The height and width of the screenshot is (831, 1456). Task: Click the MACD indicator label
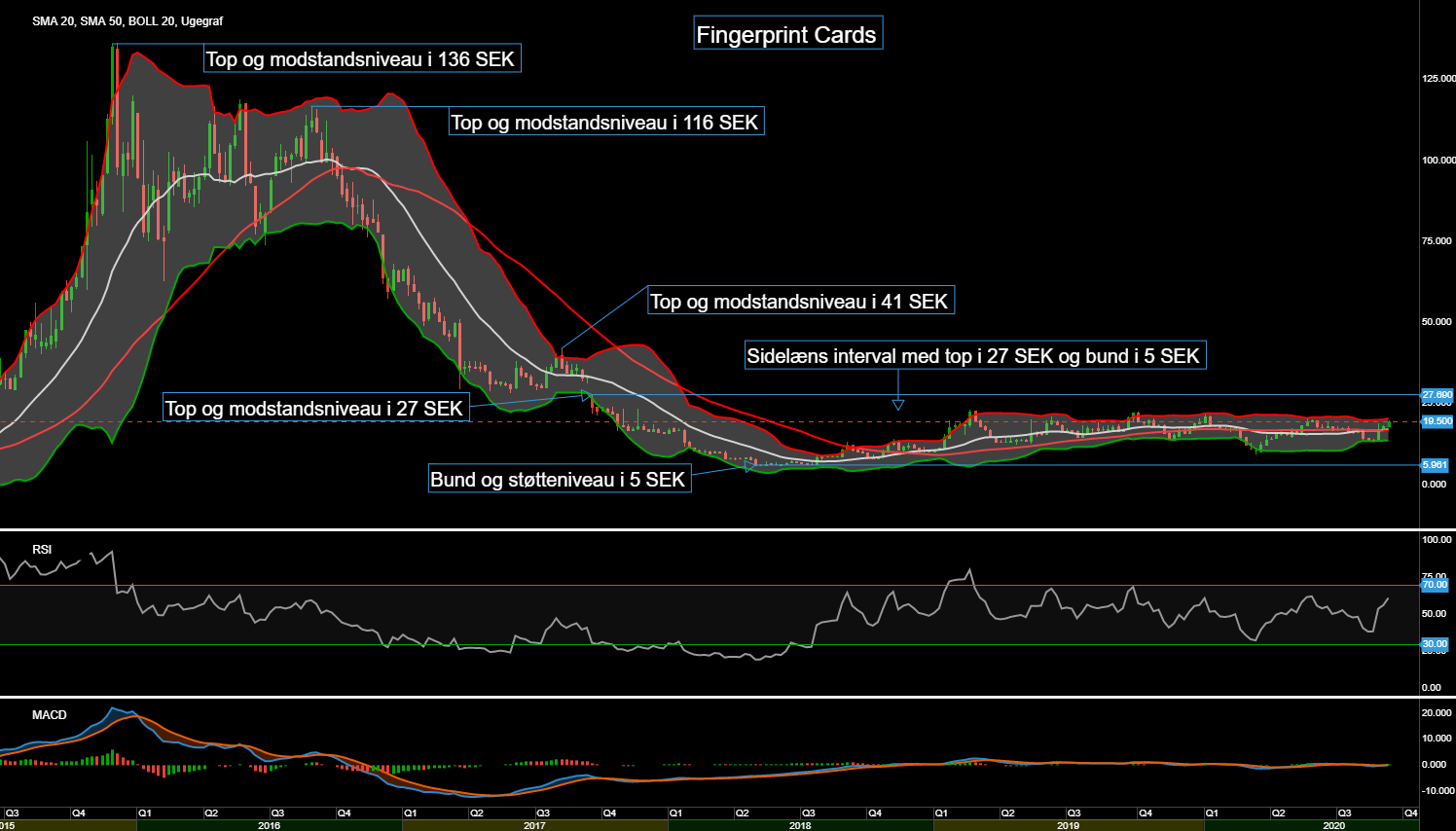point(50,715)
